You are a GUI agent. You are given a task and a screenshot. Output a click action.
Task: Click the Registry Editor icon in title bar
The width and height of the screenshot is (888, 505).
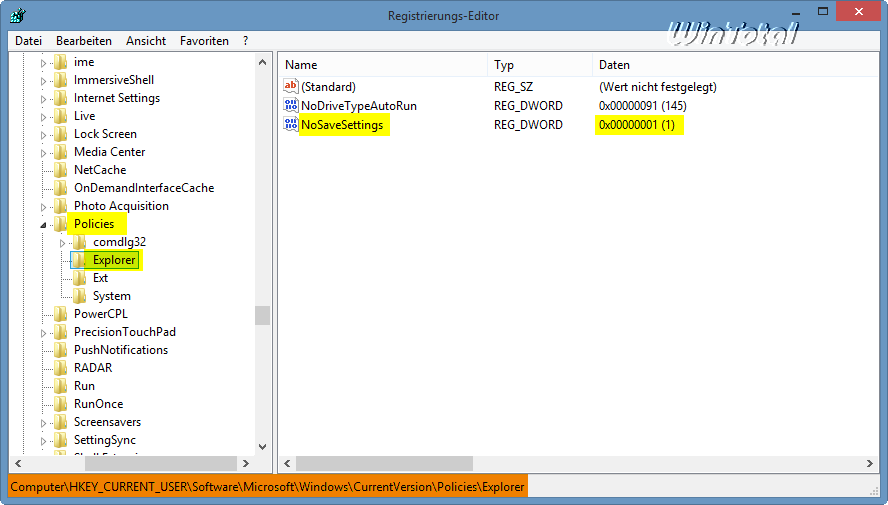(x=18, y=15)
